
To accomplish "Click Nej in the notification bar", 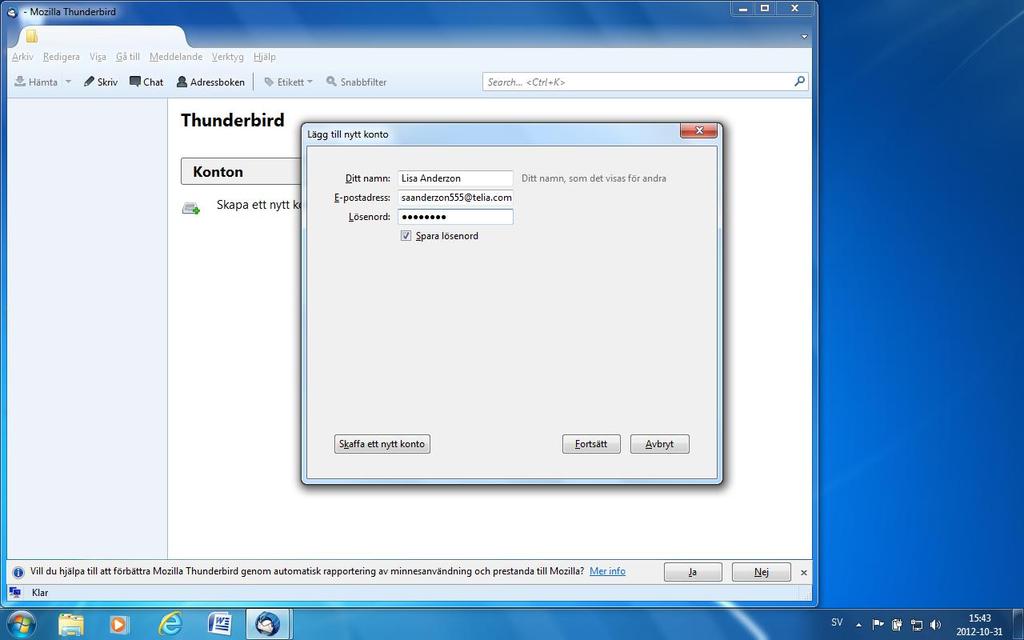I will [761, 572].
